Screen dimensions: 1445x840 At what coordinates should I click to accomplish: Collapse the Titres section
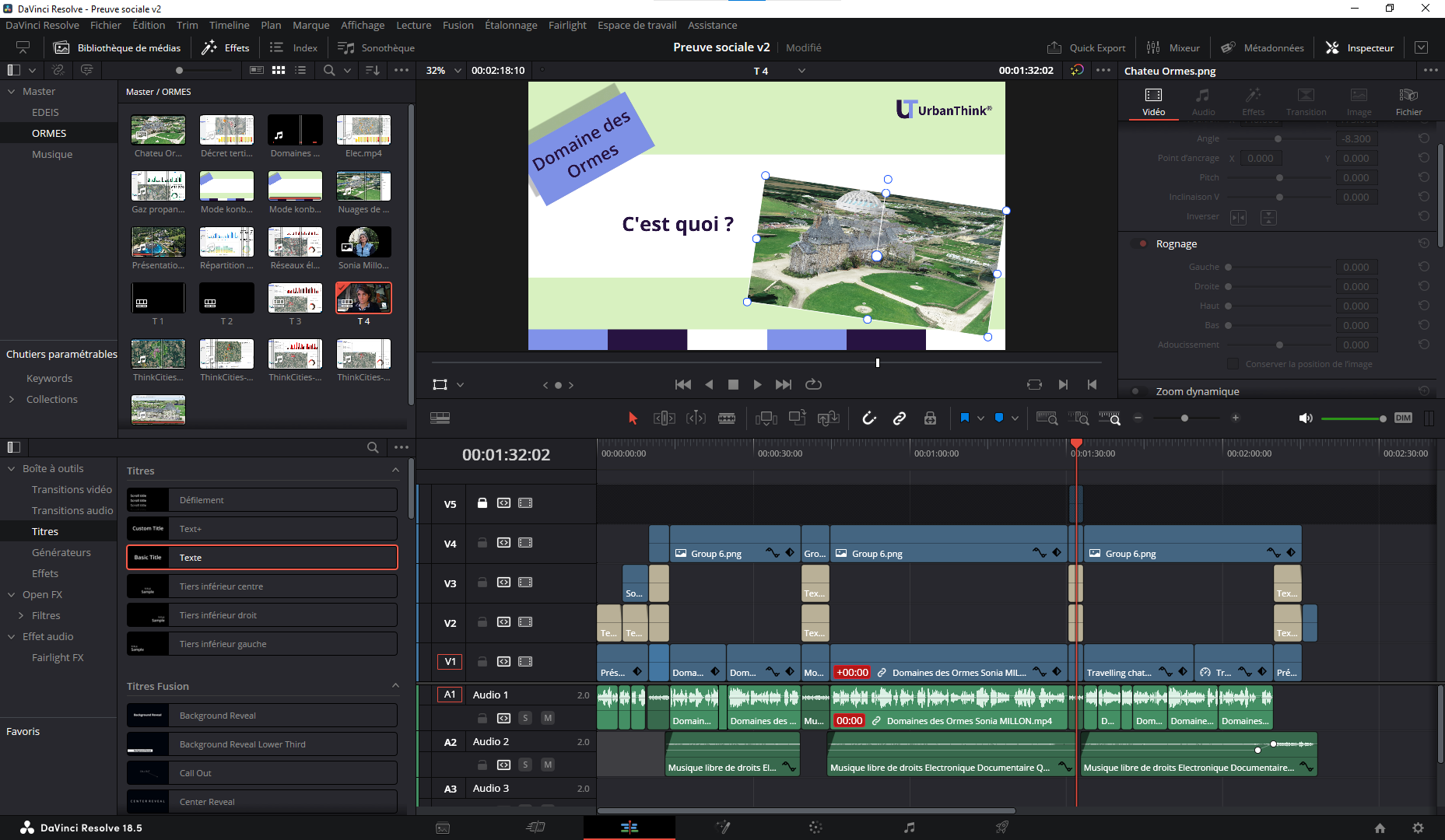[395, 471]
